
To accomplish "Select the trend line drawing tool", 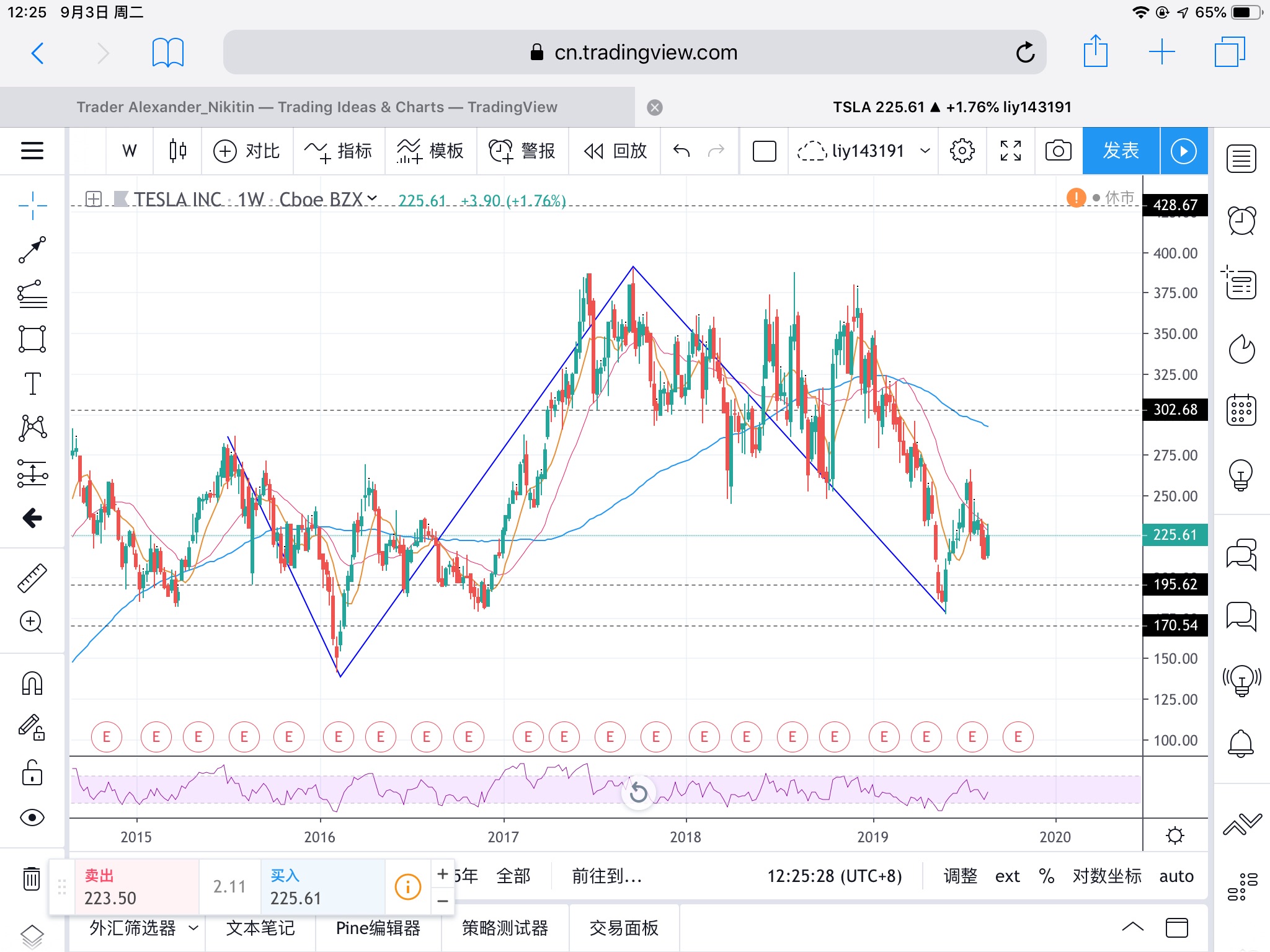I will (x=32, y=249).
